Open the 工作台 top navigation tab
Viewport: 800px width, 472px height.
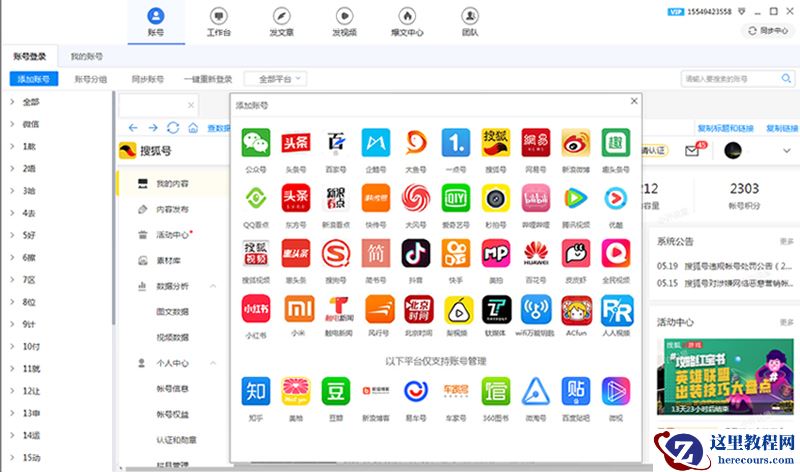click(x=218, y=22)
